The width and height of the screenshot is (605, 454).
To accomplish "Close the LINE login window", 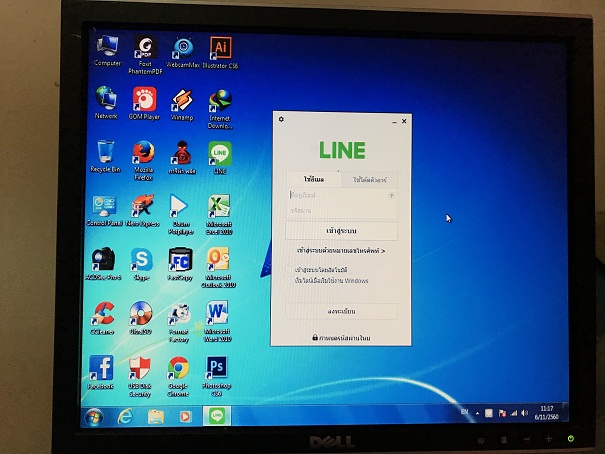I will [x=404, y=121].
